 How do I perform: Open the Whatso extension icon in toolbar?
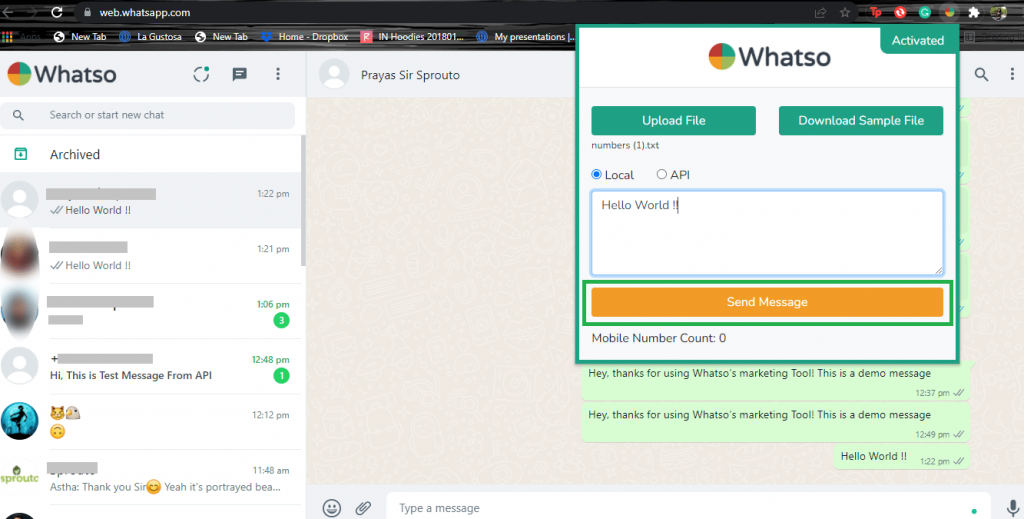pos(950,12)
